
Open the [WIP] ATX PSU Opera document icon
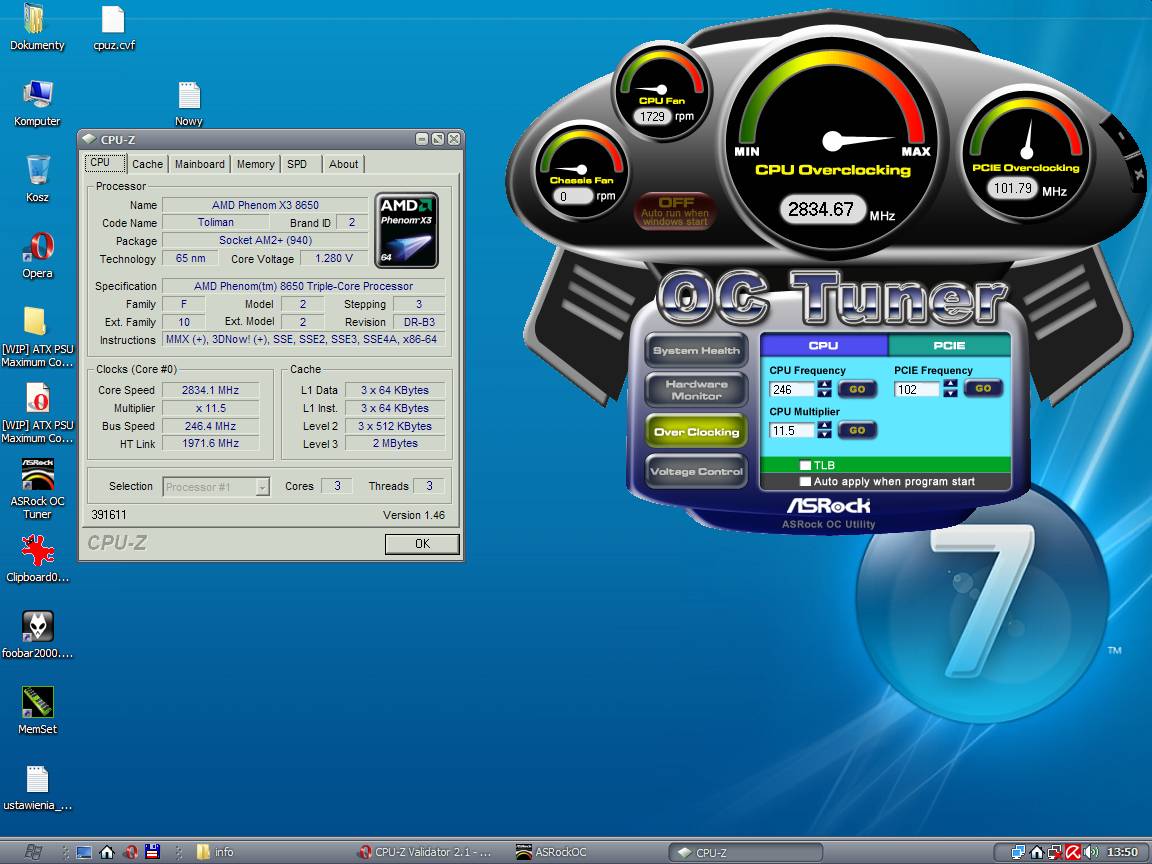37,398
